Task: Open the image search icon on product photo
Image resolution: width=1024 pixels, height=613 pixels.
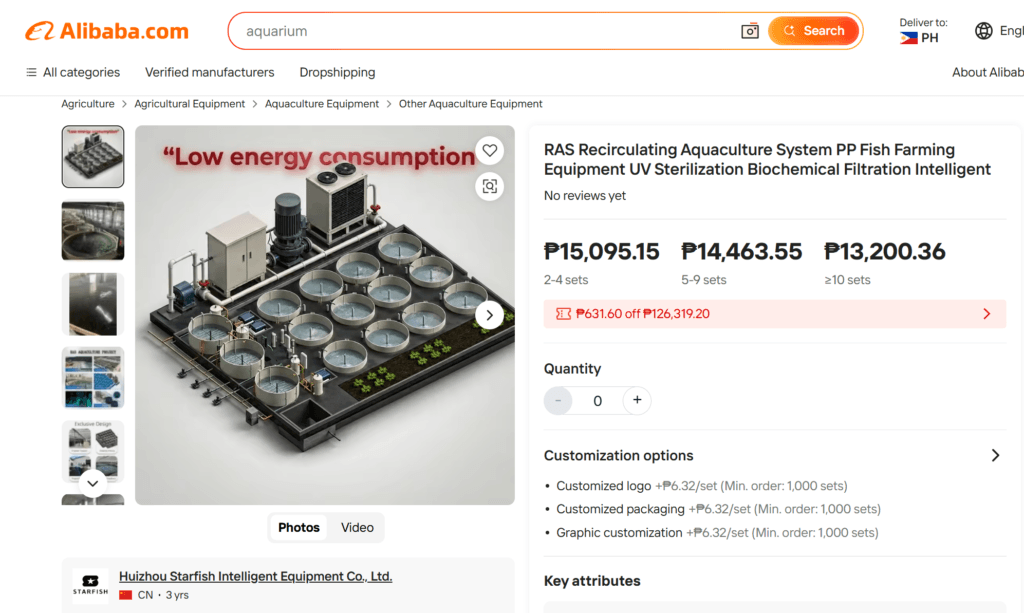Action: click(x=490, y=187)
